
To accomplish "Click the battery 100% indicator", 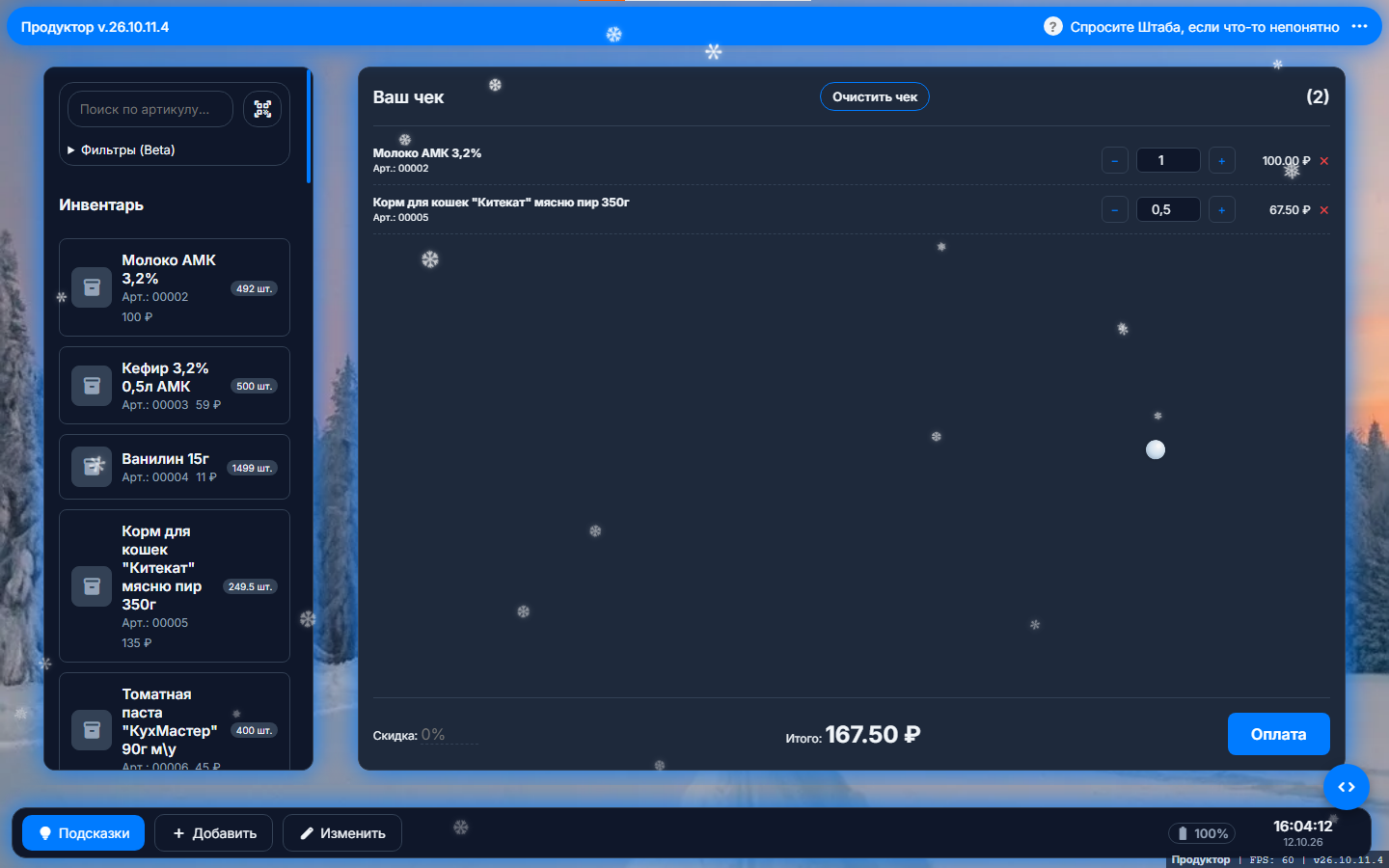I will coord(1202,833).
